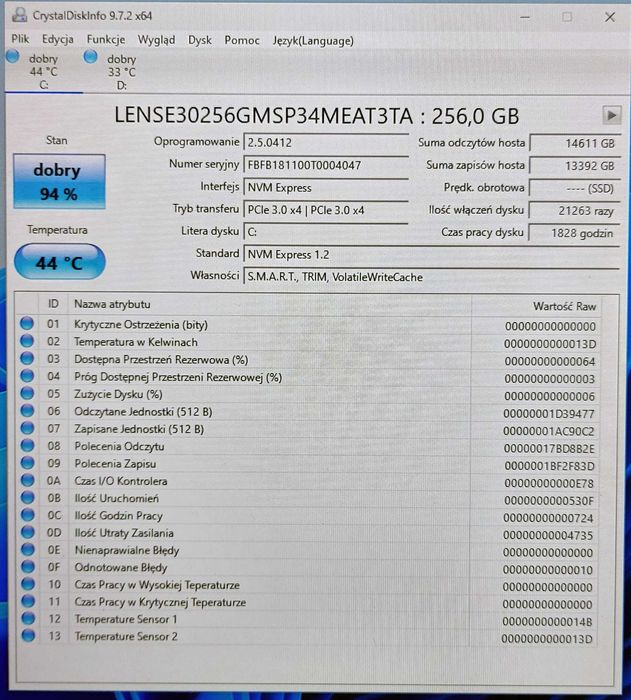Select raw value 000000000530F
The image size is (631, 700).
[x=549, y=501]
